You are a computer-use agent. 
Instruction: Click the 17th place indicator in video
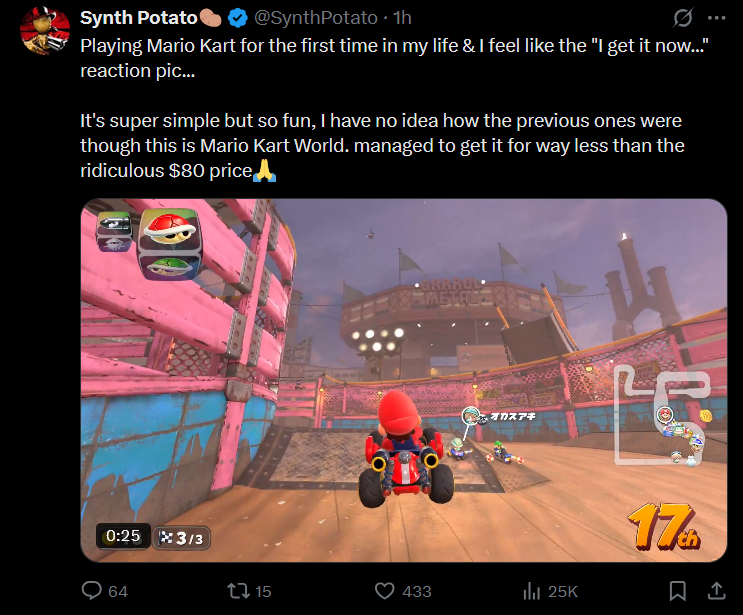coord(664,526)
